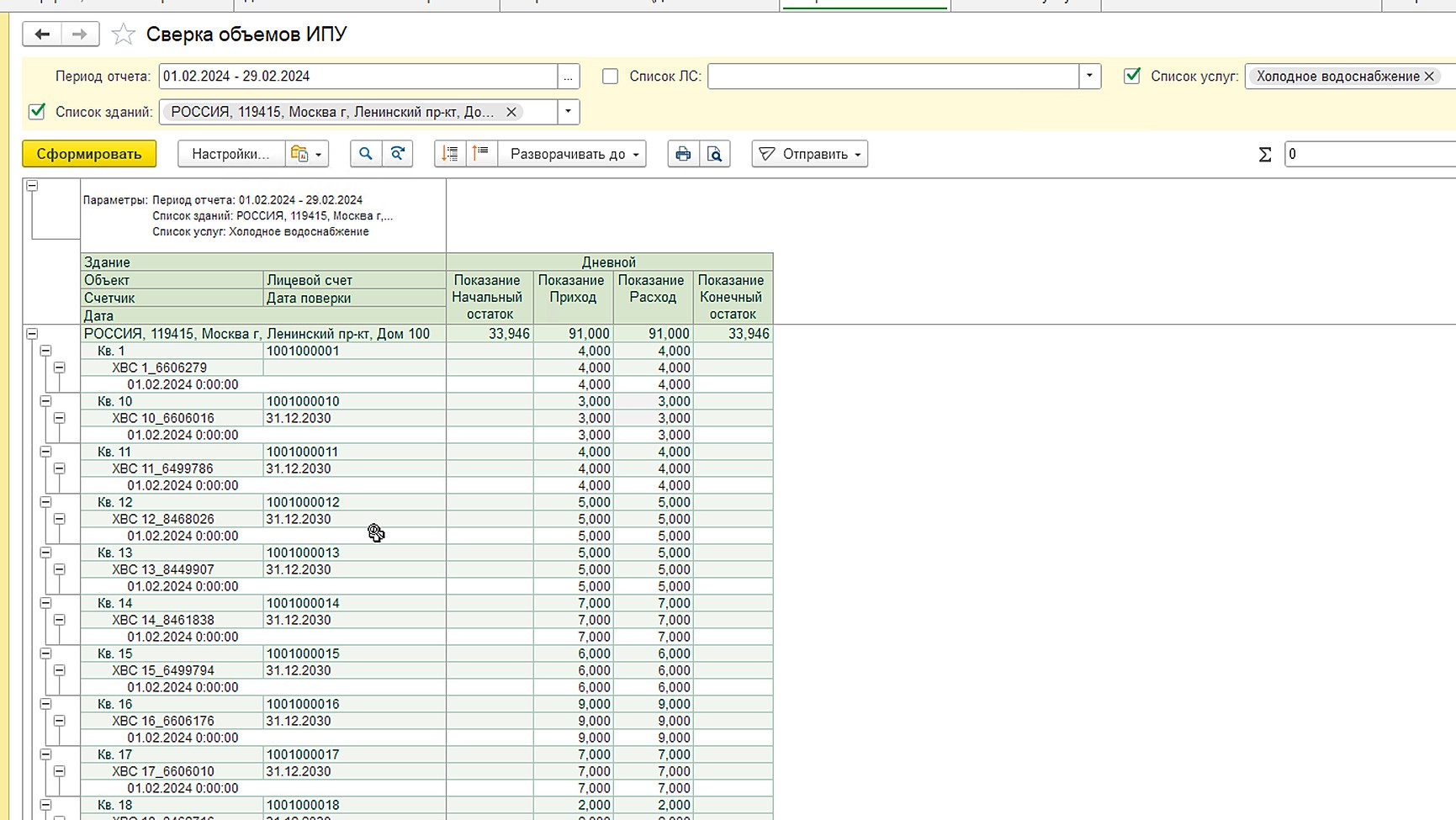Click into the Период отчета date field

tap(358, 77)
